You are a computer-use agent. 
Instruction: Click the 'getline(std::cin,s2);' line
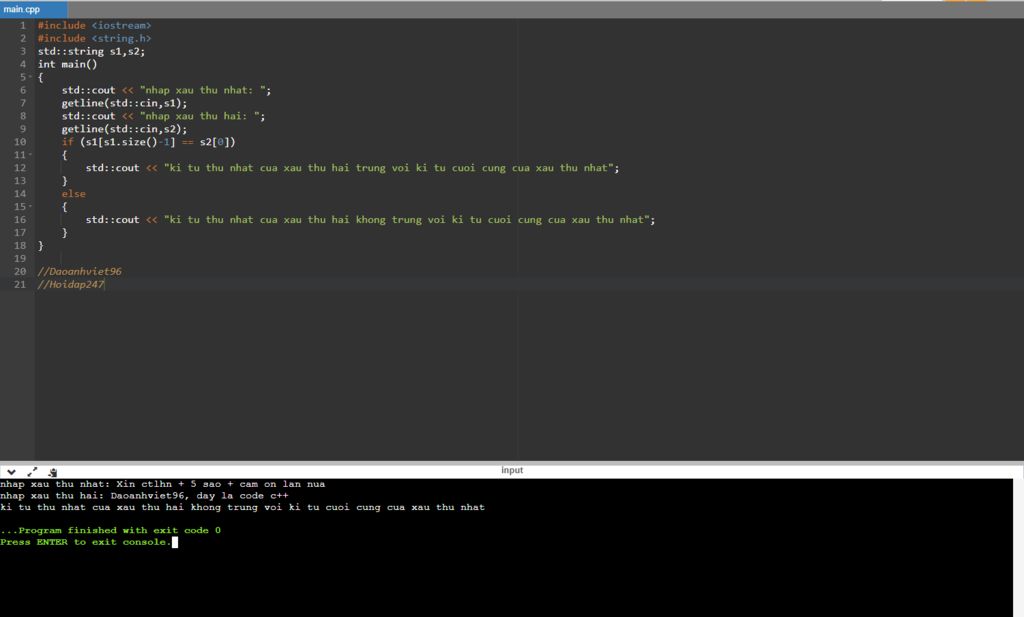click(124, 129)
